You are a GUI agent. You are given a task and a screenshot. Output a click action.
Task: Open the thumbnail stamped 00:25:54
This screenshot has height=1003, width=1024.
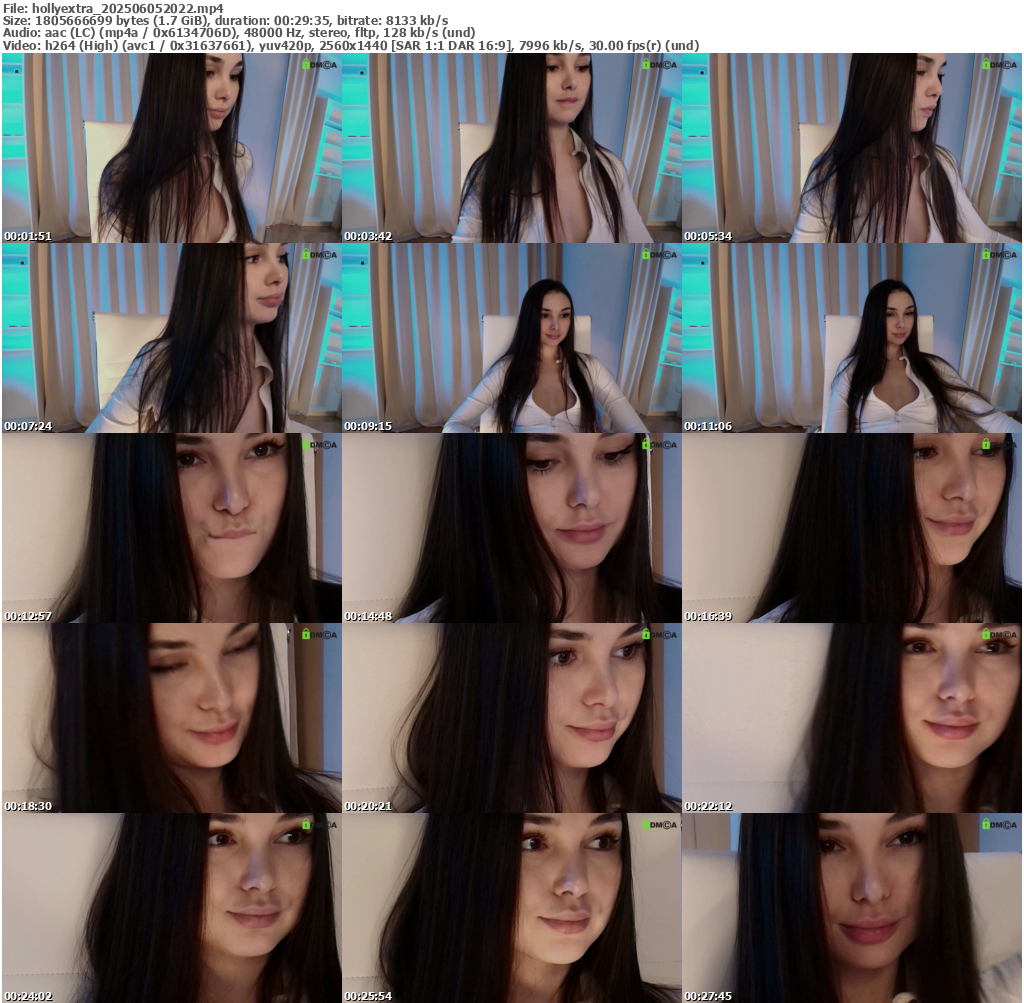pos(512,908)
